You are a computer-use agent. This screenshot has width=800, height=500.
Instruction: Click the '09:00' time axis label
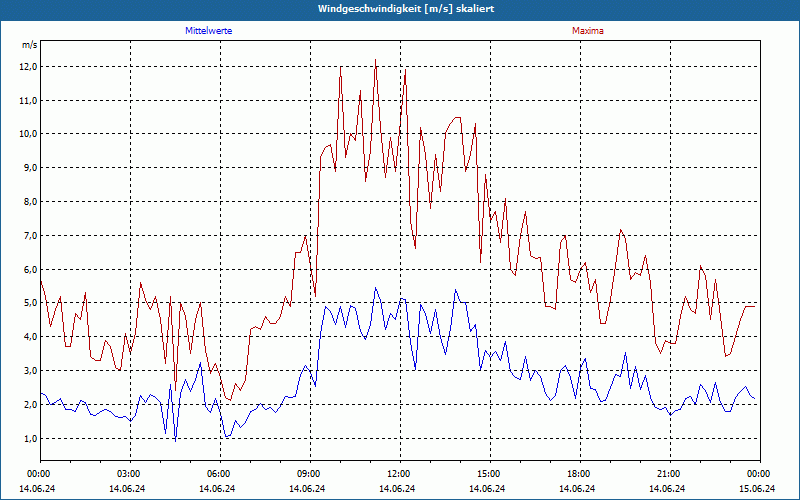pyautogui.click(x=310, y=474)
